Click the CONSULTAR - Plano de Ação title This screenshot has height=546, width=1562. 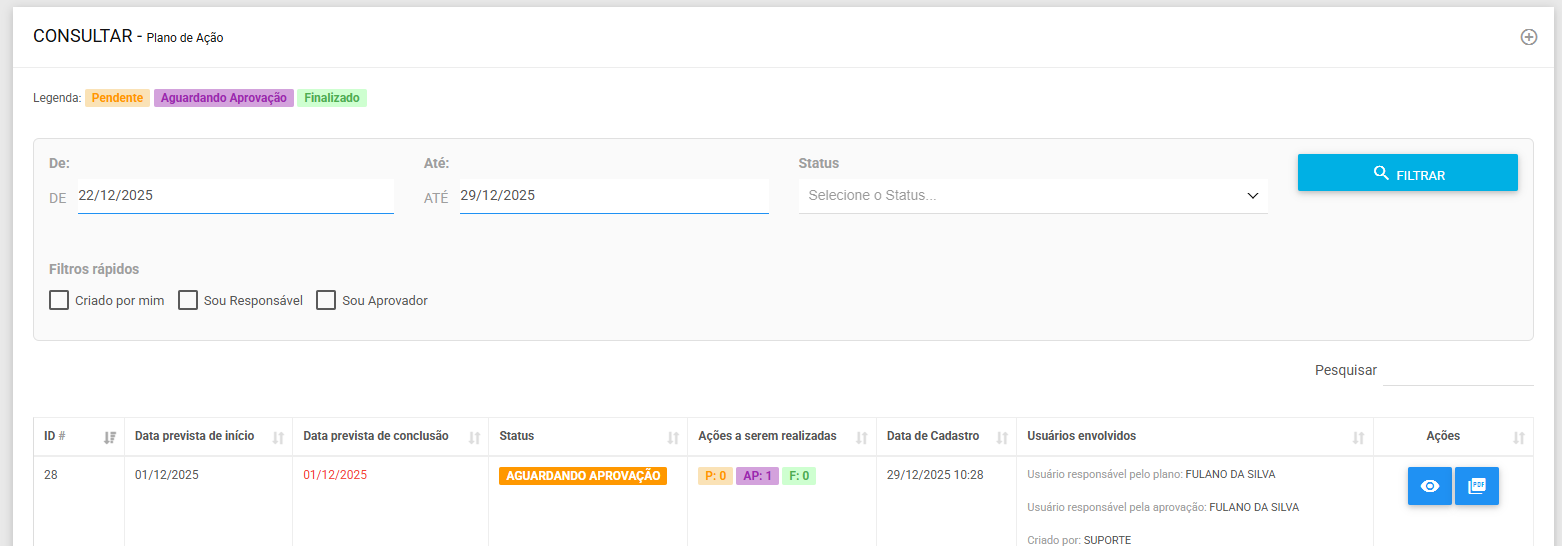(x=128, y=36)
